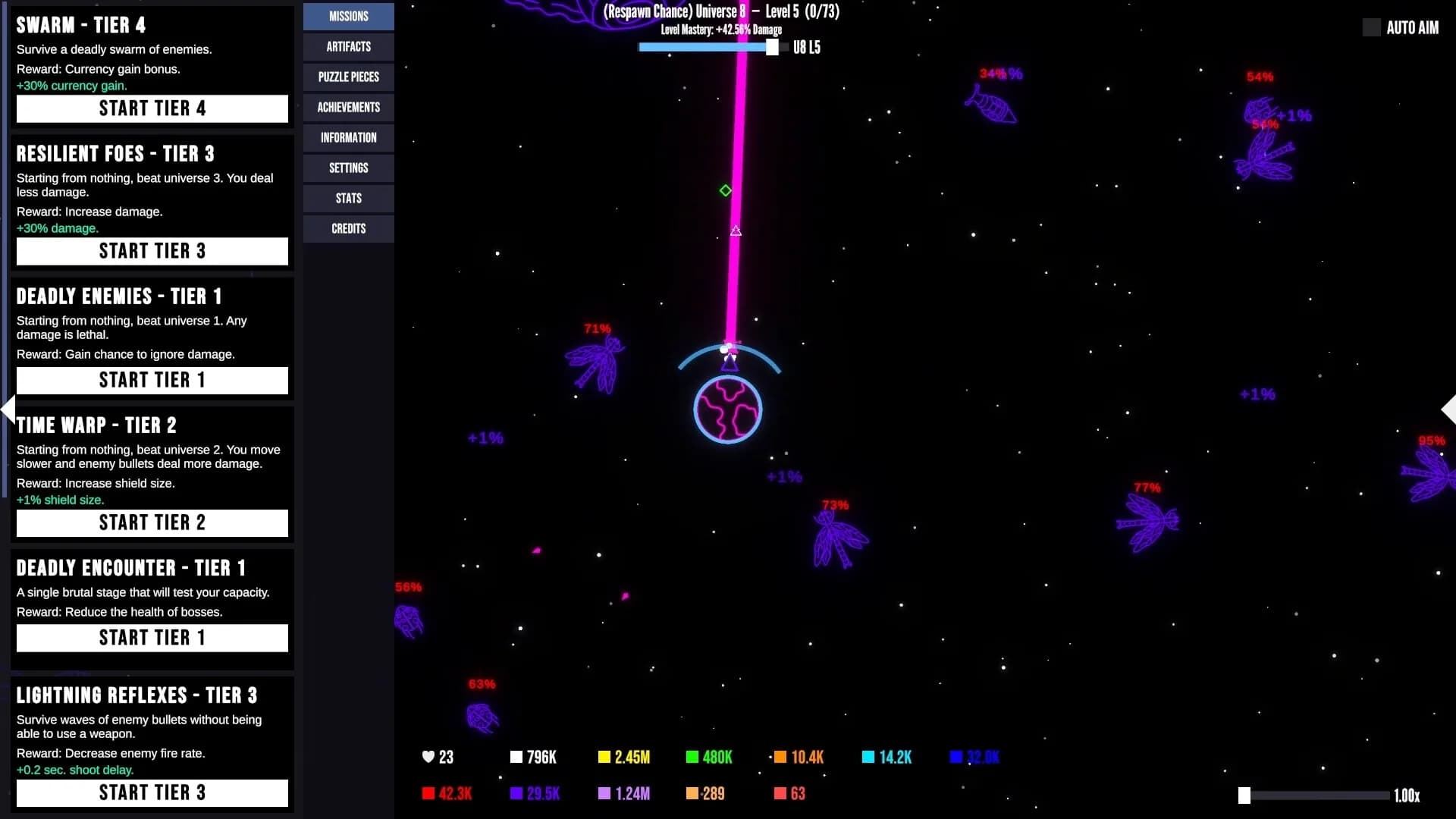The image size is (1456, 819).
Task: Click the +30% currency gain text
Action: point(72,86)
